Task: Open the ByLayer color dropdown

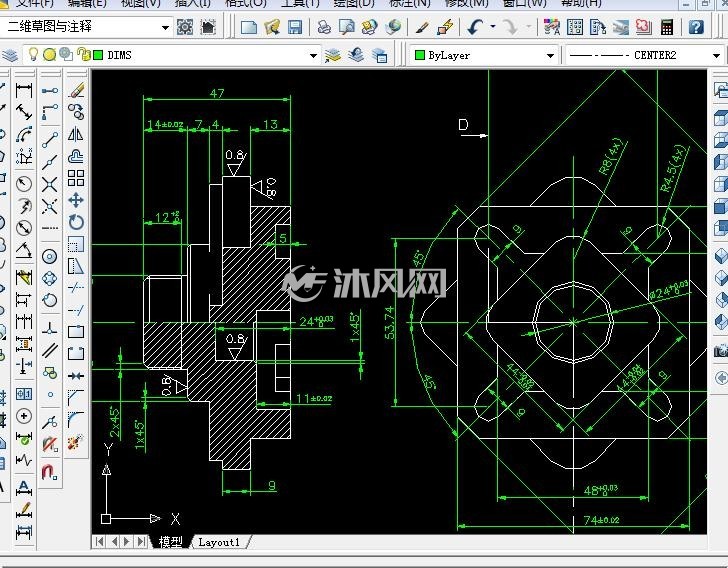Action: [x=483, y=56]
